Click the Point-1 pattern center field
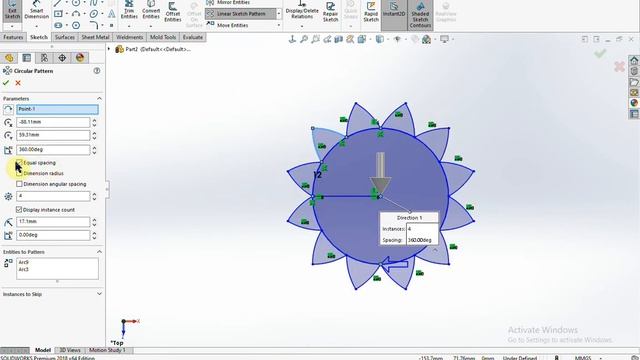The height and width of the screenshot is (360, 640). pos(57,109)
